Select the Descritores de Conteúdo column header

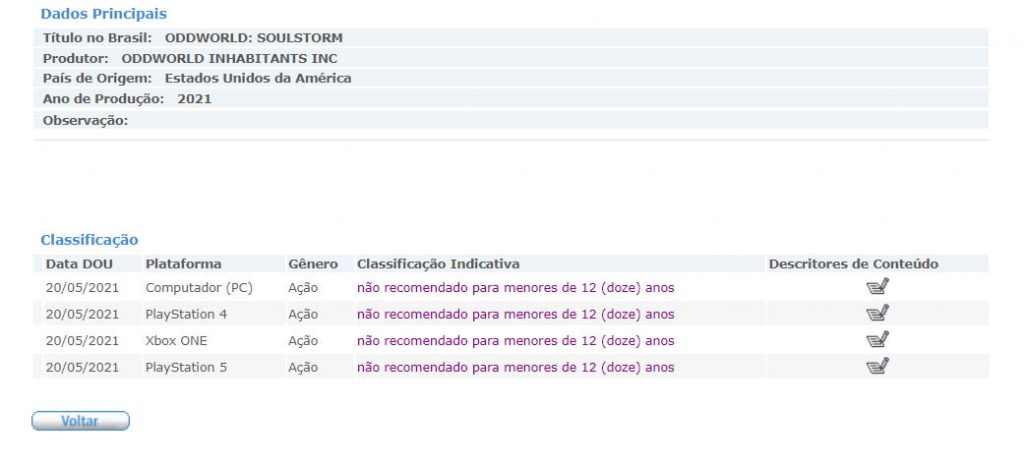coord(854,264)
